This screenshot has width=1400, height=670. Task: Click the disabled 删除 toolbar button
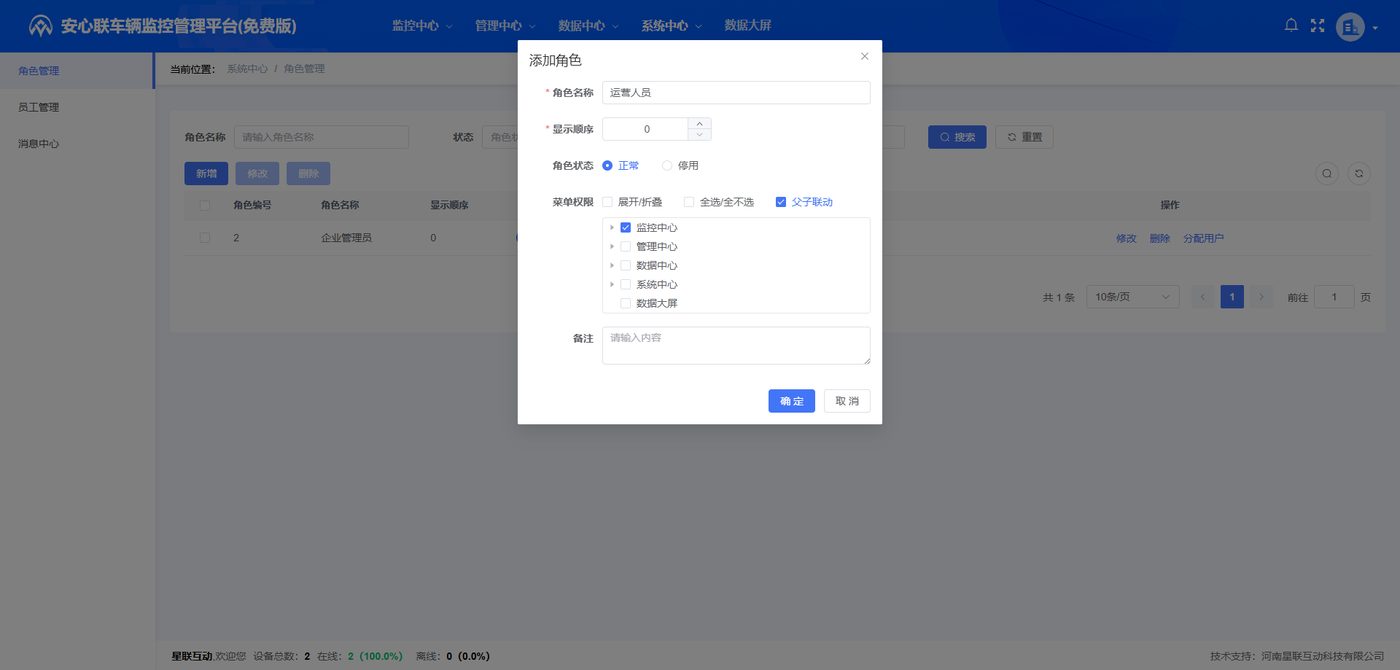(x=308, y=173)
